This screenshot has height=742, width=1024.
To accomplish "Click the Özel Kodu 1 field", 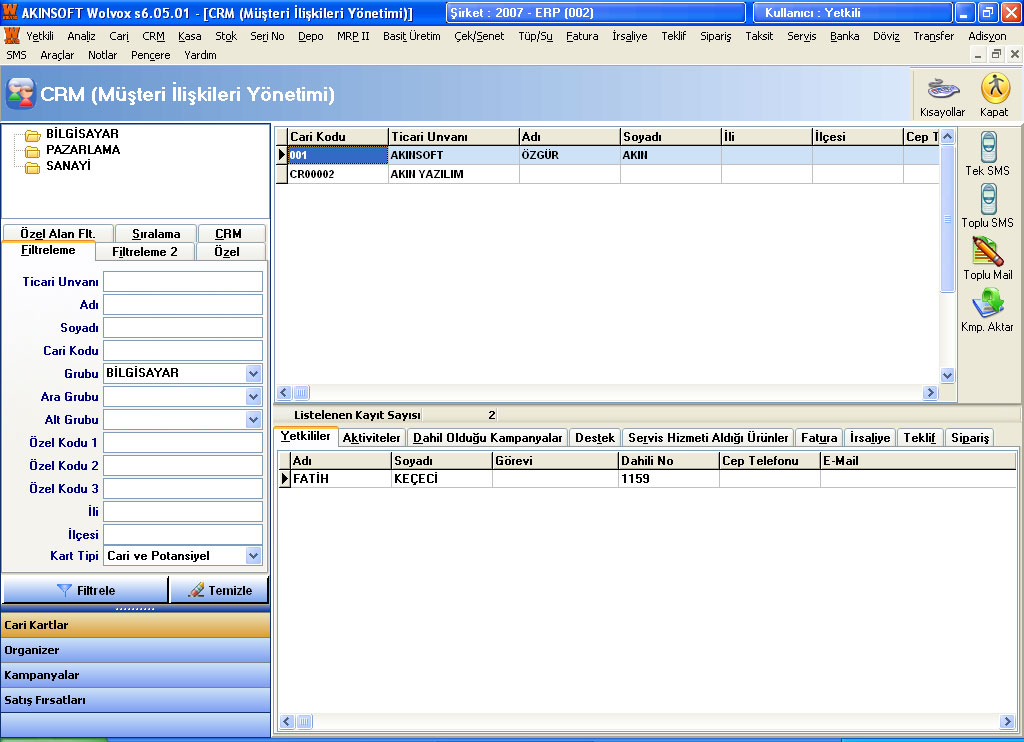I will (x=183, y=442).
